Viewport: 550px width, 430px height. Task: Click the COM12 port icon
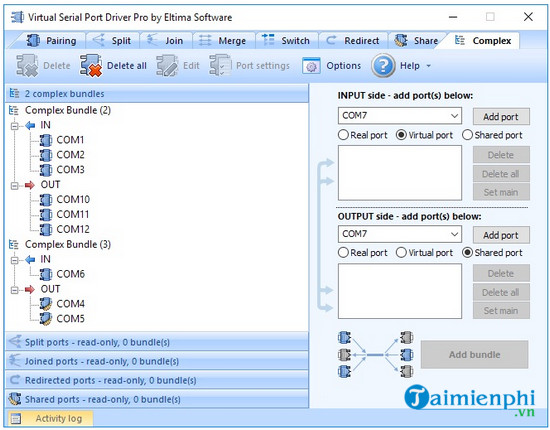[x=46, y=229]
